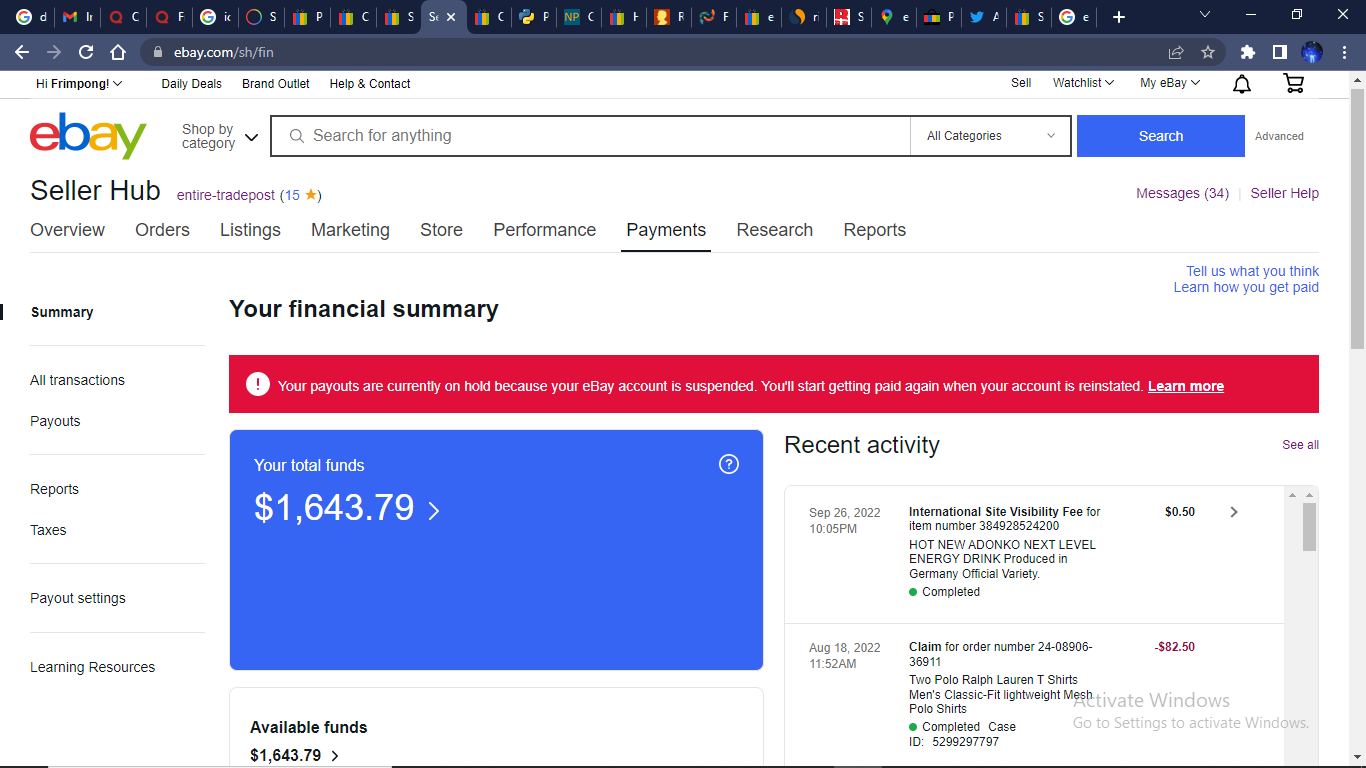The width and height of the screenshot is (1366, 768).
Task: Open Taxes in sidebar
Action: 48,530
